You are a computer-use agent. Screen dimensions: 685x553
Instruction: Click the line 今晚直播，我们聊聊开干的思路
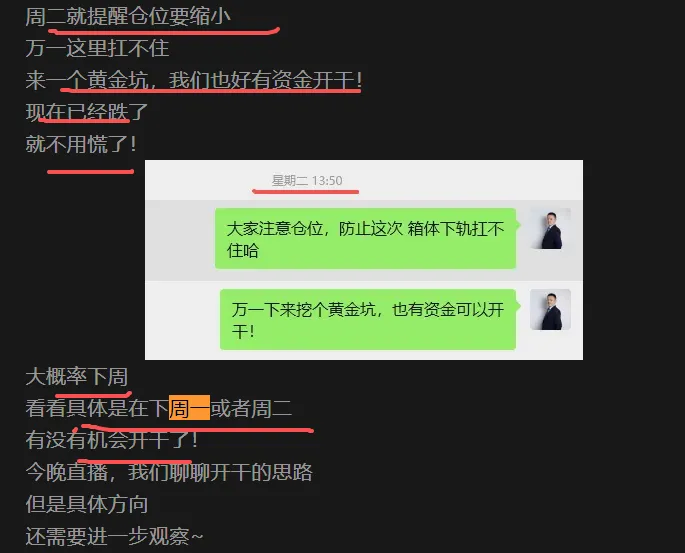[169, 472]
